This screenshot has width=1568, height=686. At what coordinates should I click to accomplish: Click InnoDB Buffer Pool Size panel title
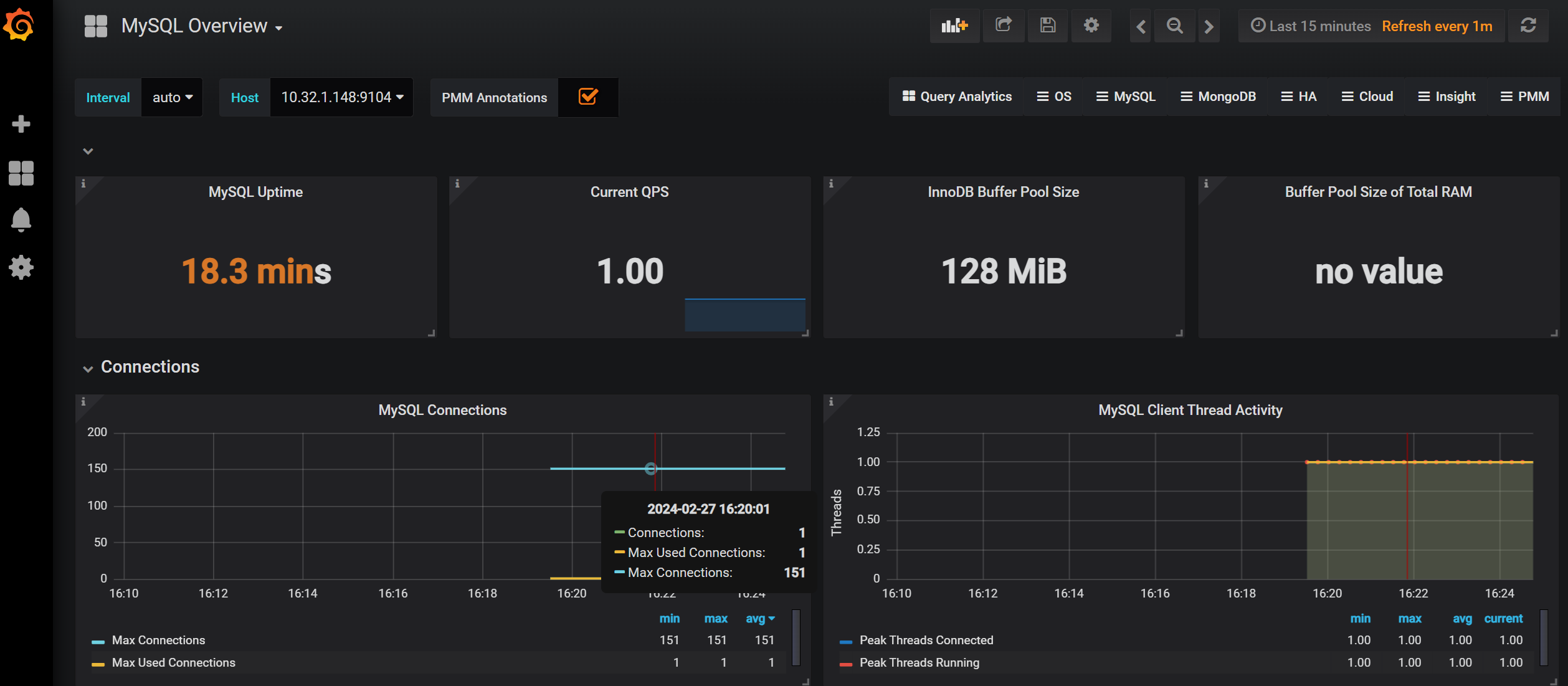click(x=1003, y=192)
